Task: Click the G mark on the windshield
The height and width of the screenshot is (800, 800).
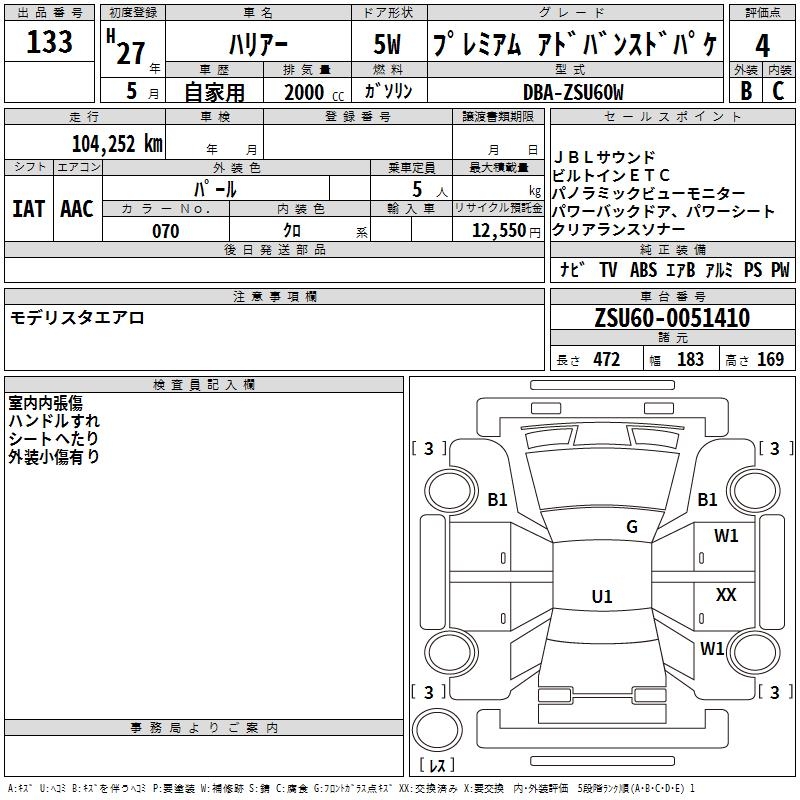Action: pyautogui.click(x=632, y=527)
